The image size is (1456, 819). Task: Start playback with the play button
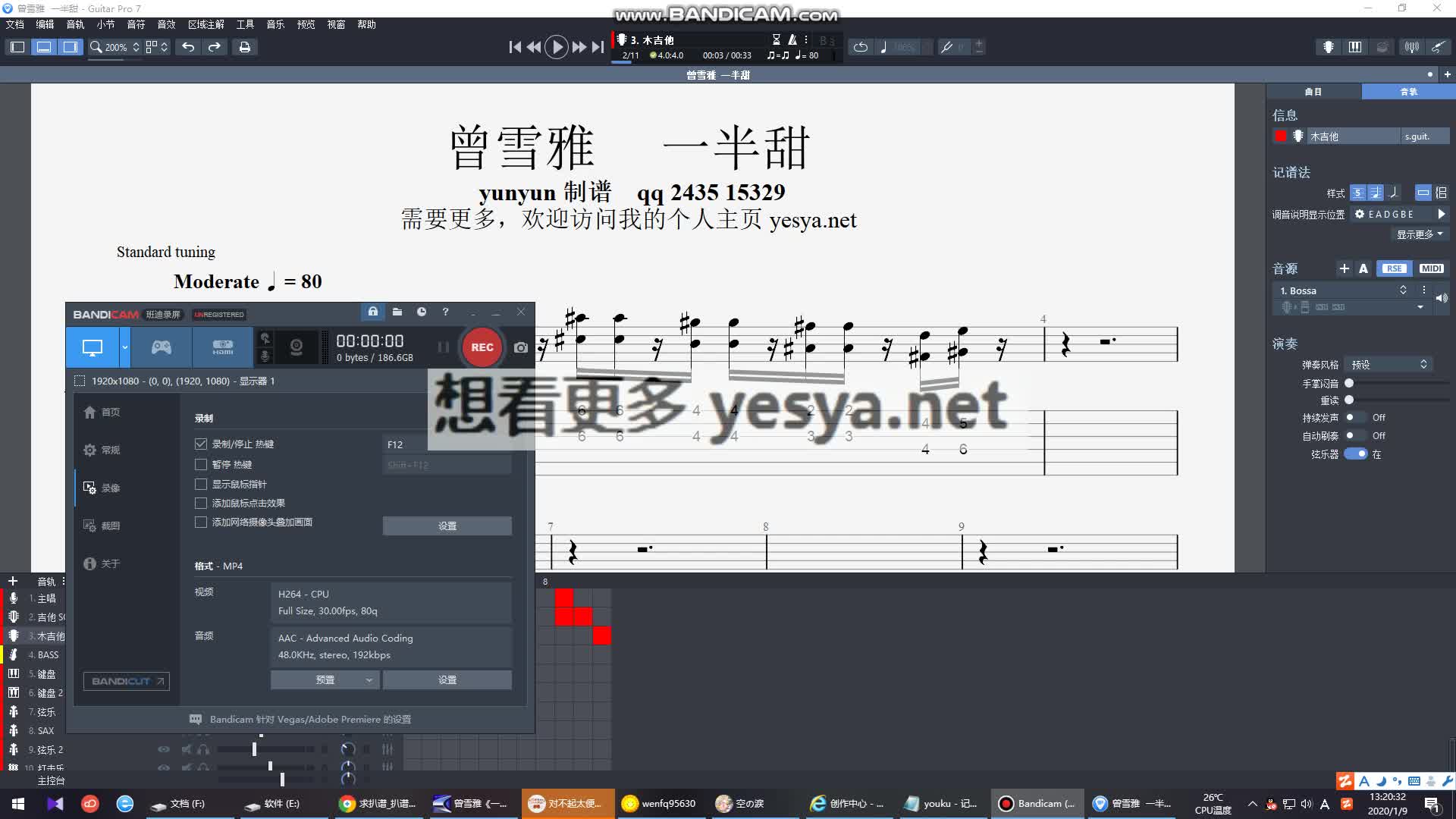click(557, 47)
